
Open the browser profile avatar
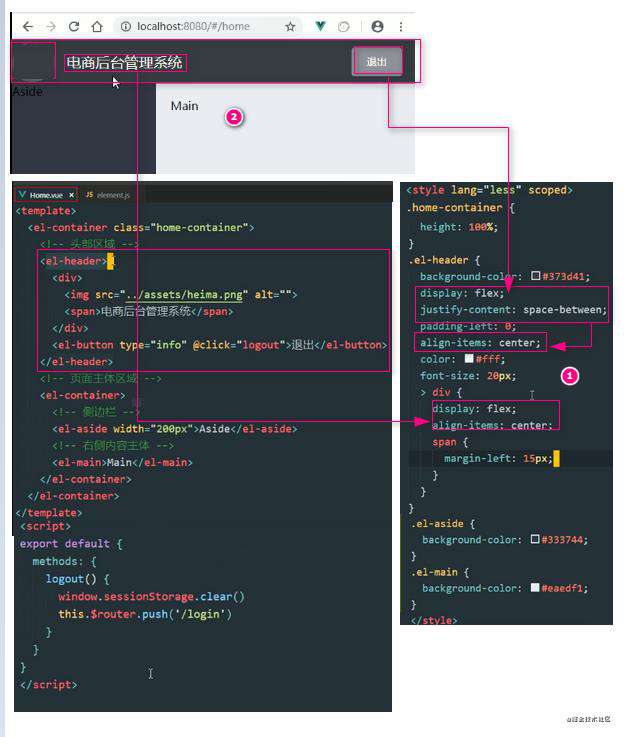point(377,26)
